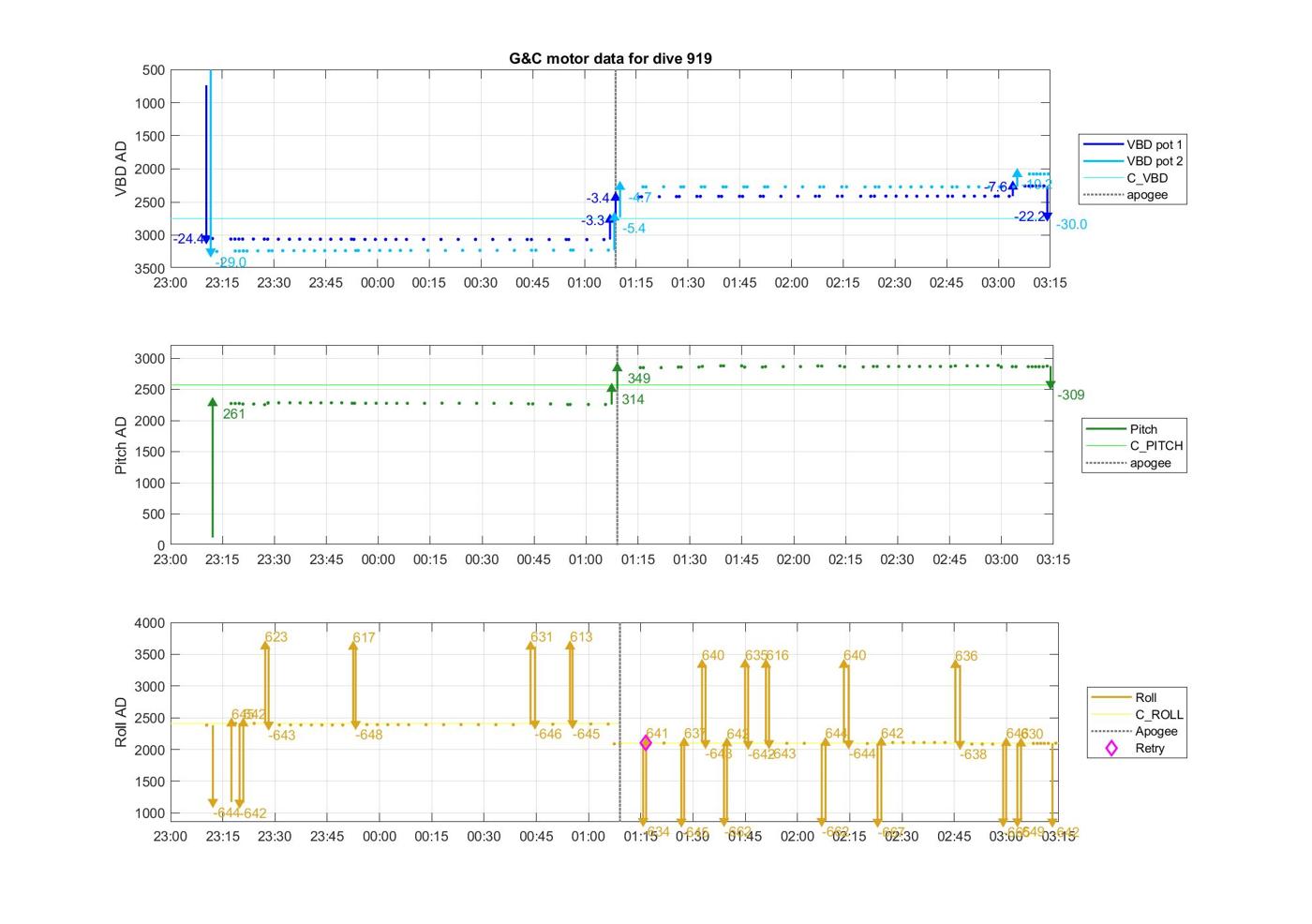1312x924 pixels.
Task: Click the '636' roll data label
Action: click(x=966, y=656)
